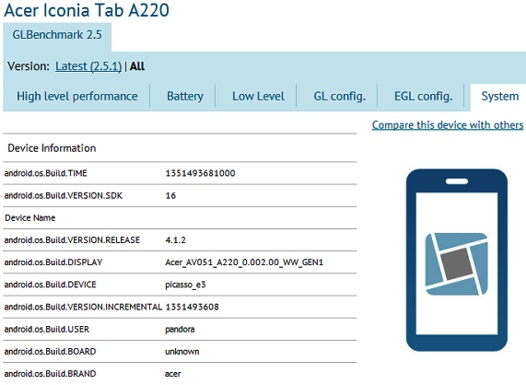Select the unknown board value
Image resolution: width=526 pixels, height=385 pixels.
tap(182, 351)
